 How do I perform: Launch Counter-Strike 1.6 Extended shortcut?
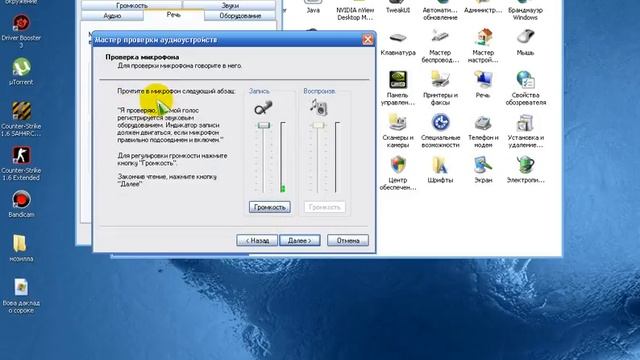[x=21, y=155]
